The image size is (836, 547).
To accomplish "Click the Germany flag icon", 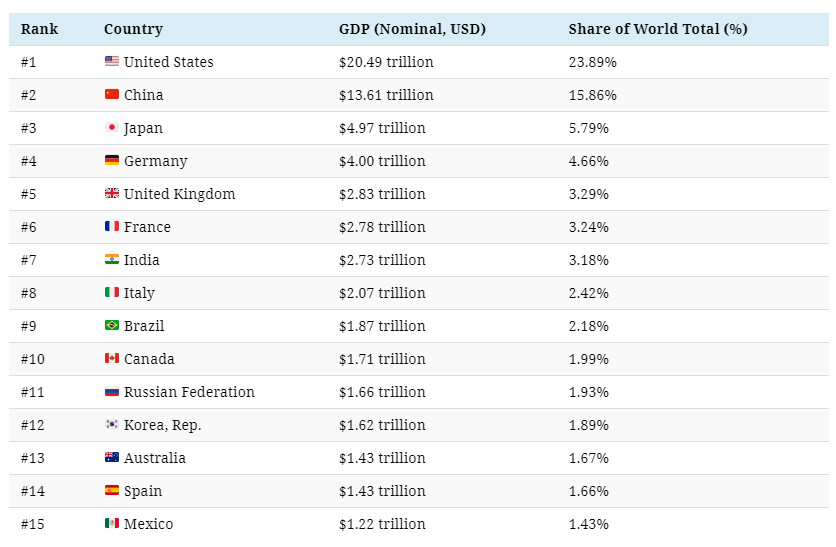I will [112, 161].
